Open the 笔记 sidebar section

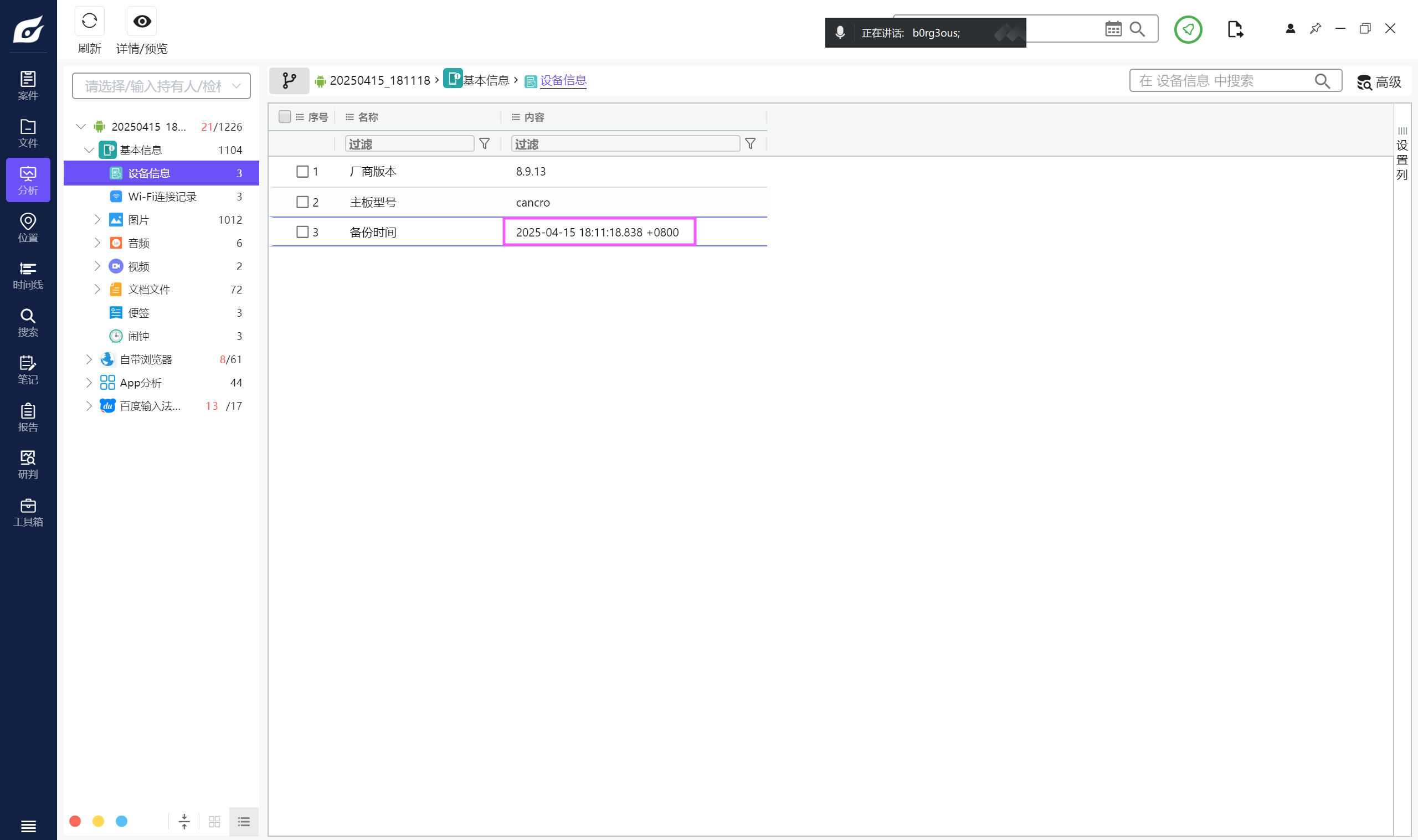point(28,370)
